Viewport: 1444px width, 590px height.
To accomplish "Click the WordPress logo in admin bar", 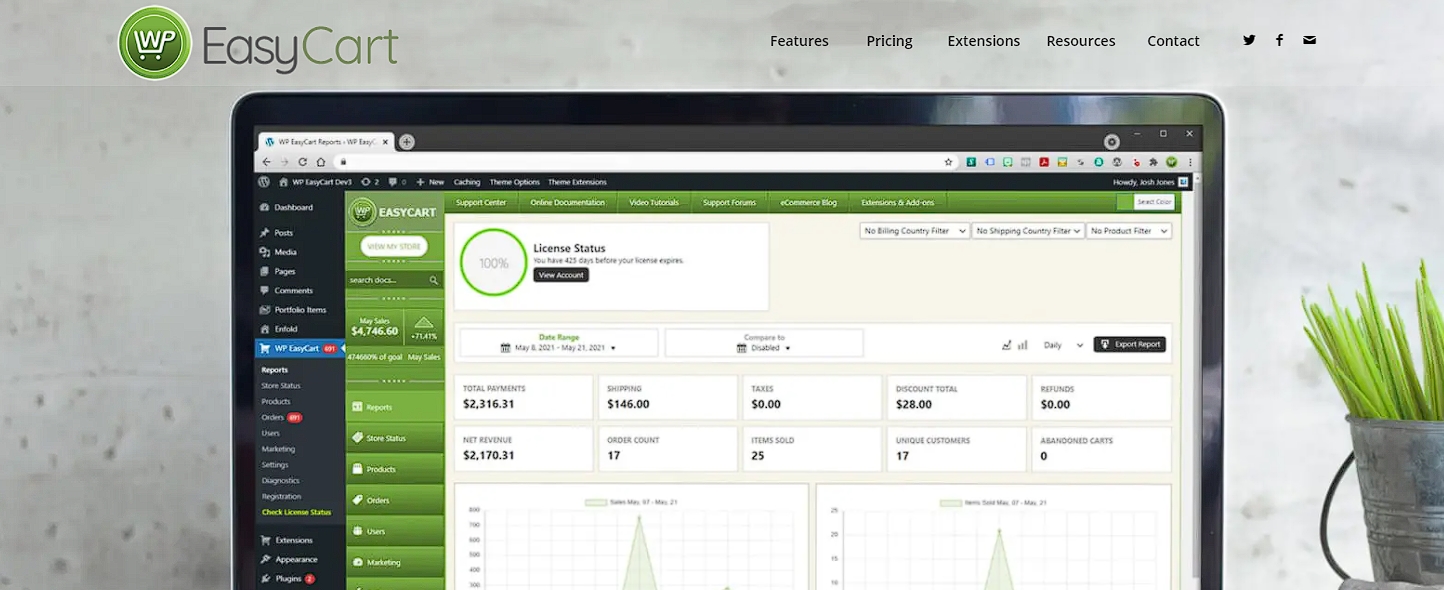I will [x=264, y=182].
